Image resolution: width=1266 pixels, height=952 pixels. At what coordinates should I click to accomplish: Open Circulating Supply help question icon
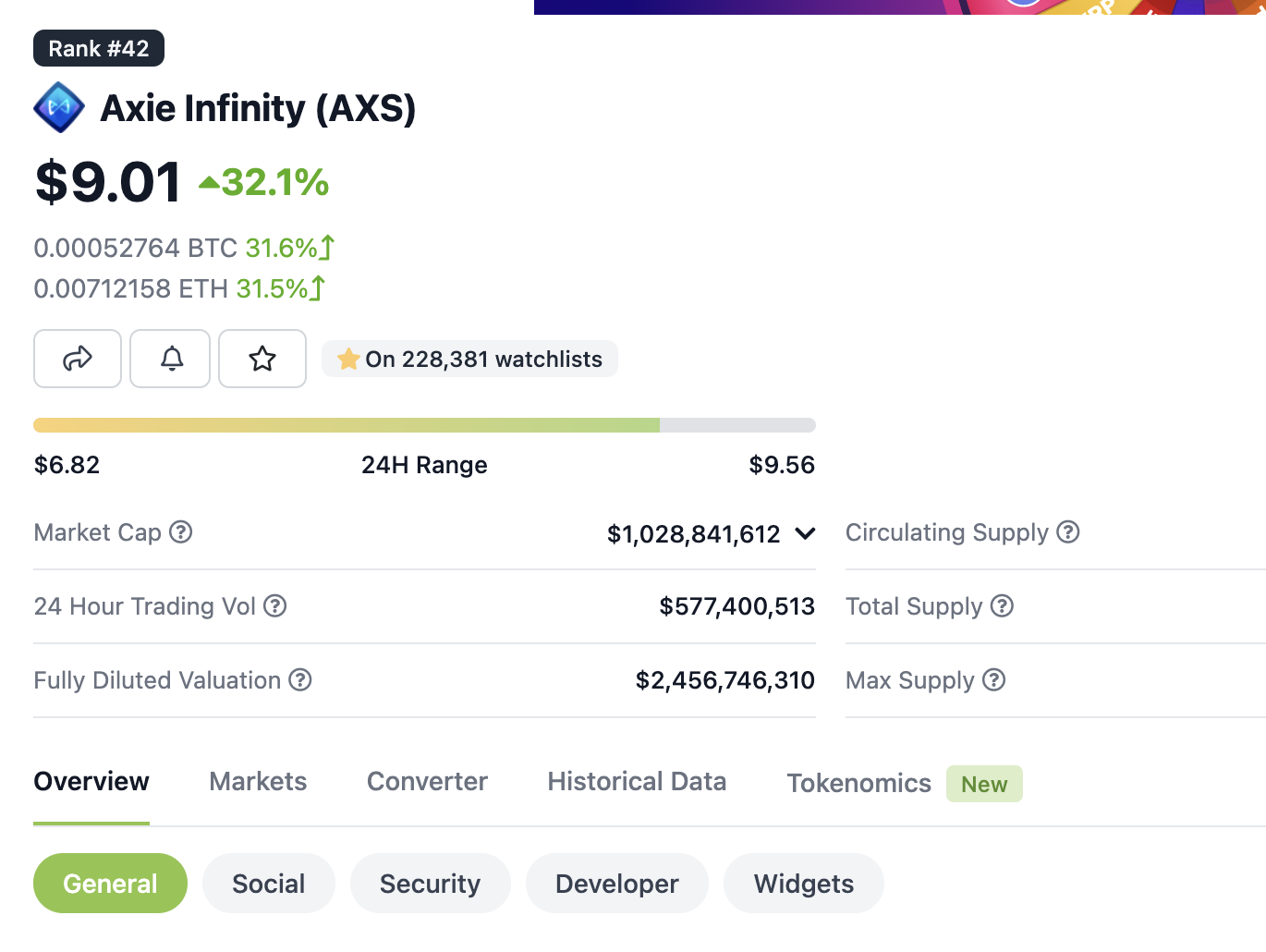1068,532
